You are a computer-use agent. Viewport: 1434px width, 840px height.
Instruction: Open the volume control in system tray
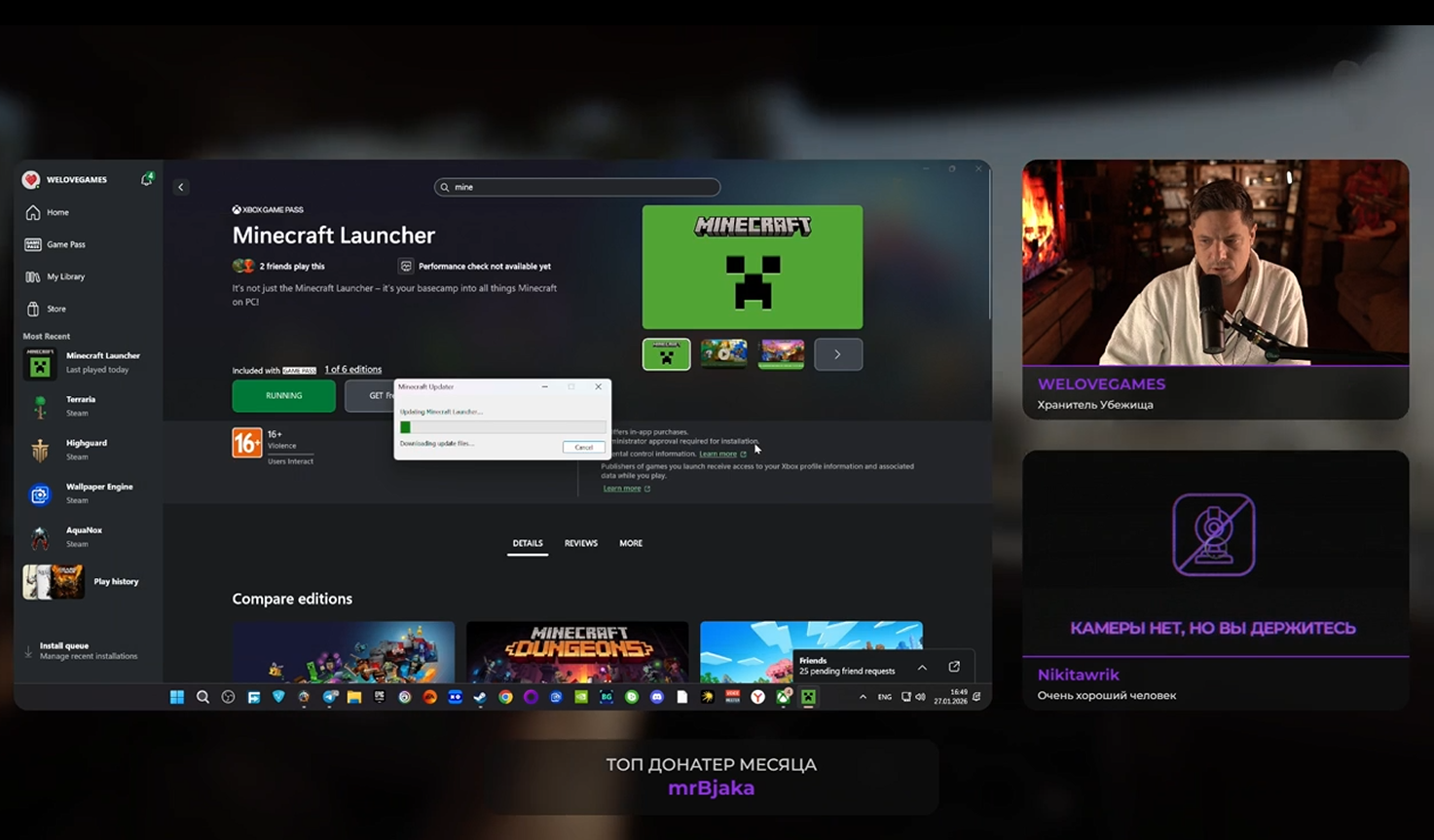920,697
